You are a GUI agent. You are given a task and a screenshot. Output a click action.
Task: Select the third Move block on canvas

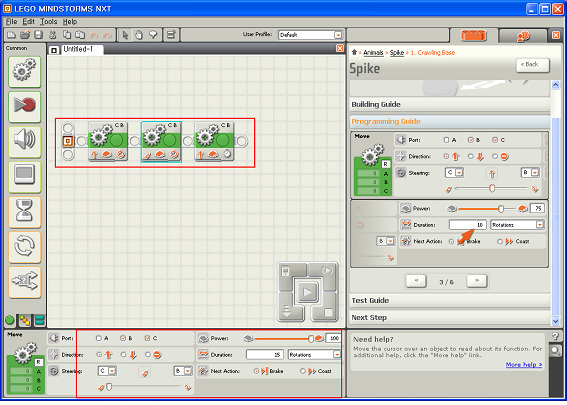click(214, 142)
